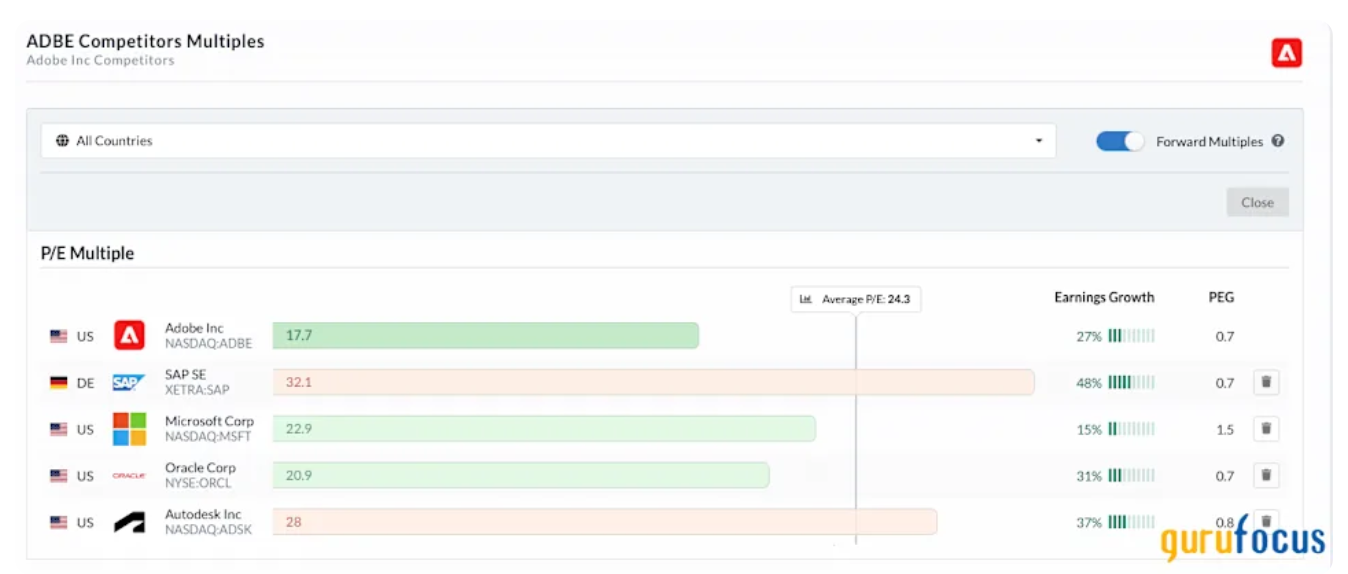Click the ADBE Competitors Multiples title

(x=145, y=41)
